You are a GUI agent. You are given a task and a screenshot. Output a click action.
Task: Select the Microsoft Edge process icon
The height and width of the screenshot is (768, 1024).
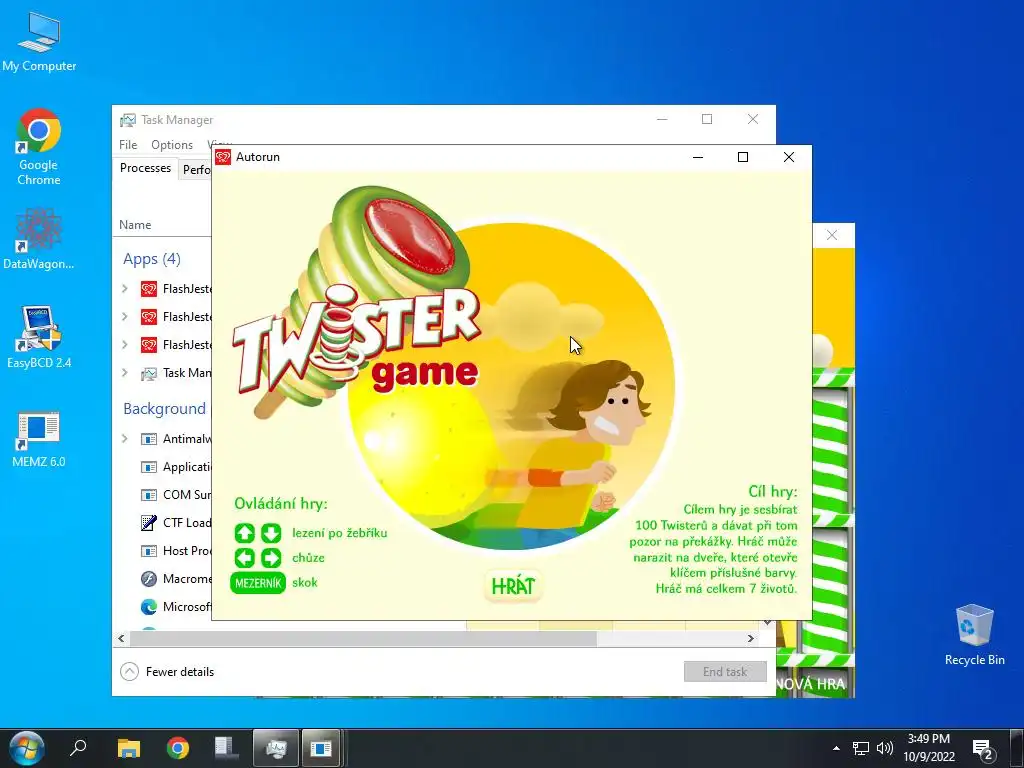pos(149,607)
